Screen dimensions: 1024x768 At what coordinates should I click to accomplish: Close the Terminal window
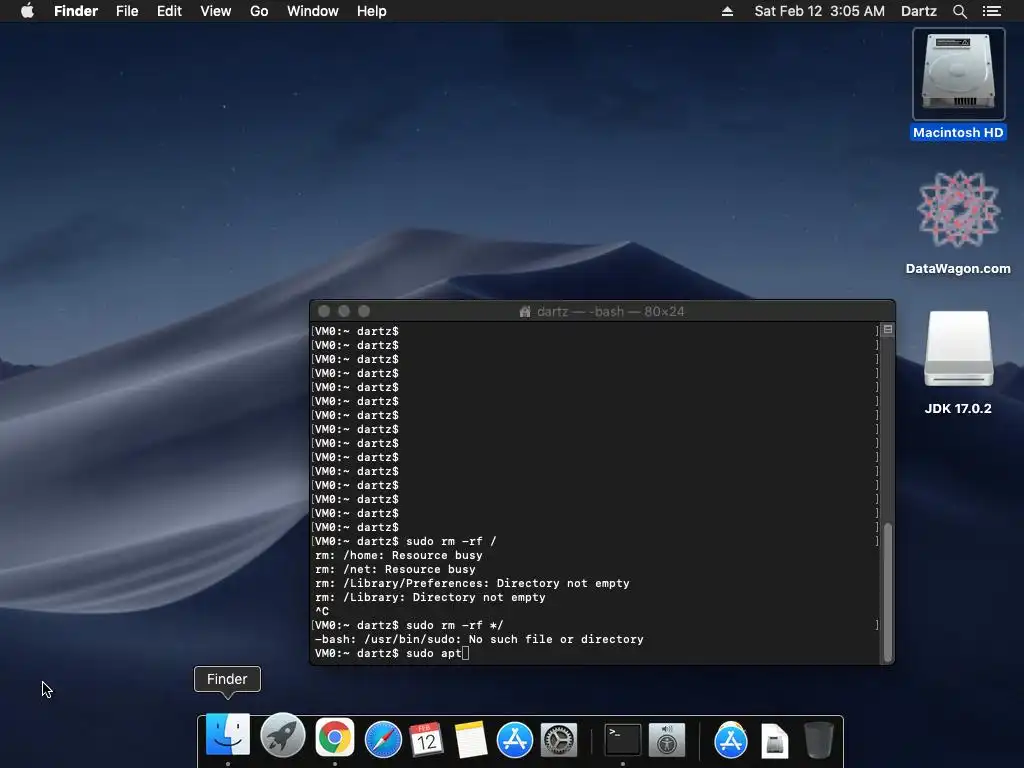pos(324,312)
